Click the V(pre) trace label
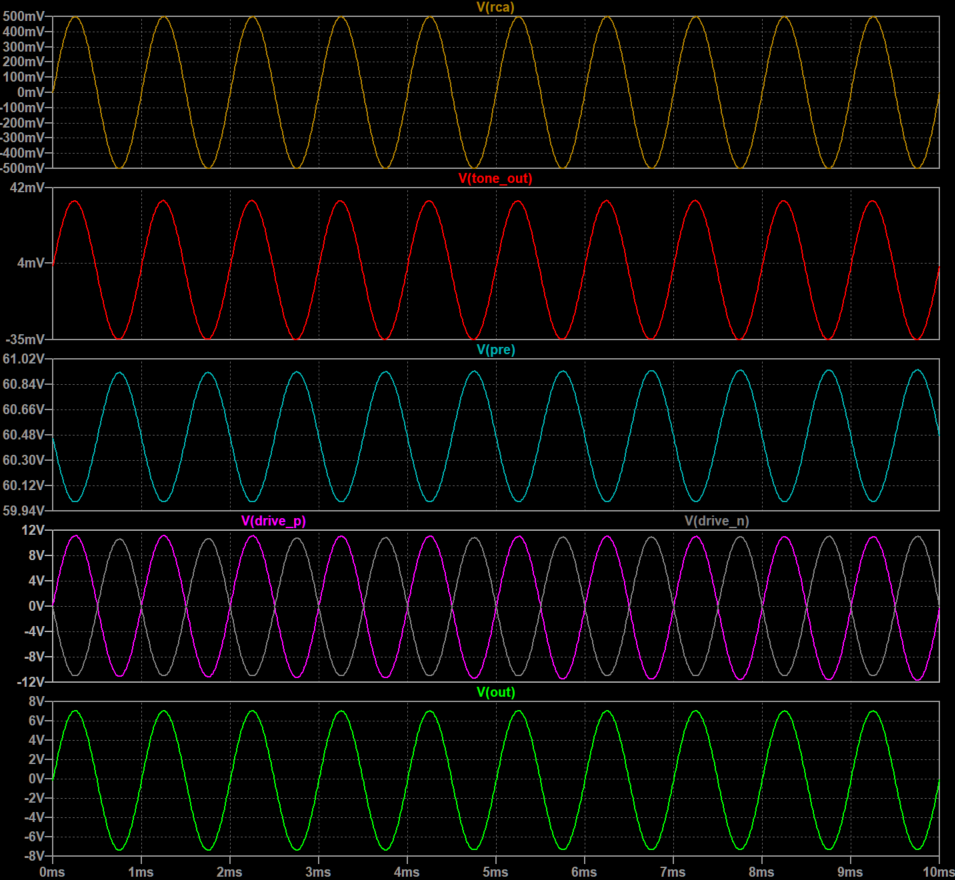955x880 pixels. tap(494, 350)
